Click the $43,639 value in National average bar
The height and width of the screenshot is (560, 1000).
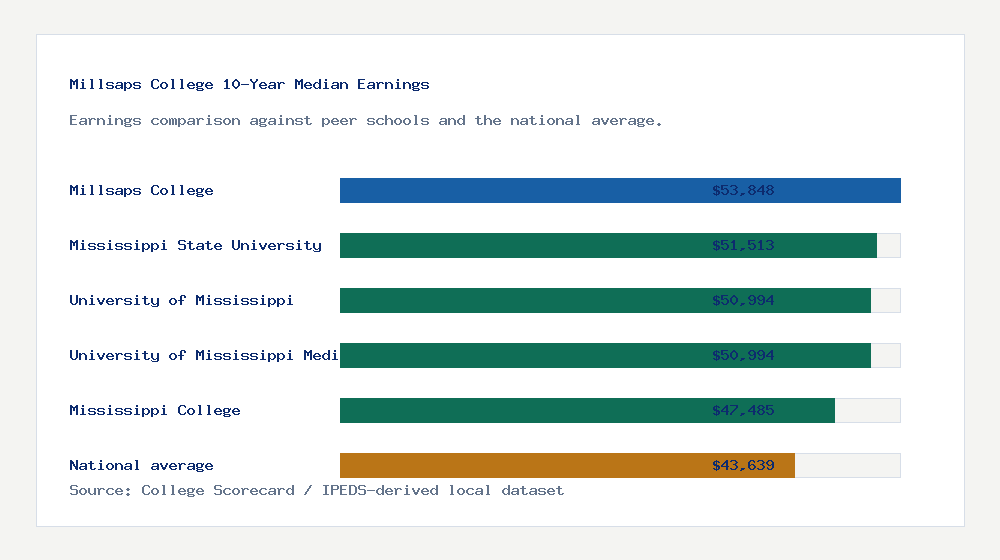[x=743, y=465]
